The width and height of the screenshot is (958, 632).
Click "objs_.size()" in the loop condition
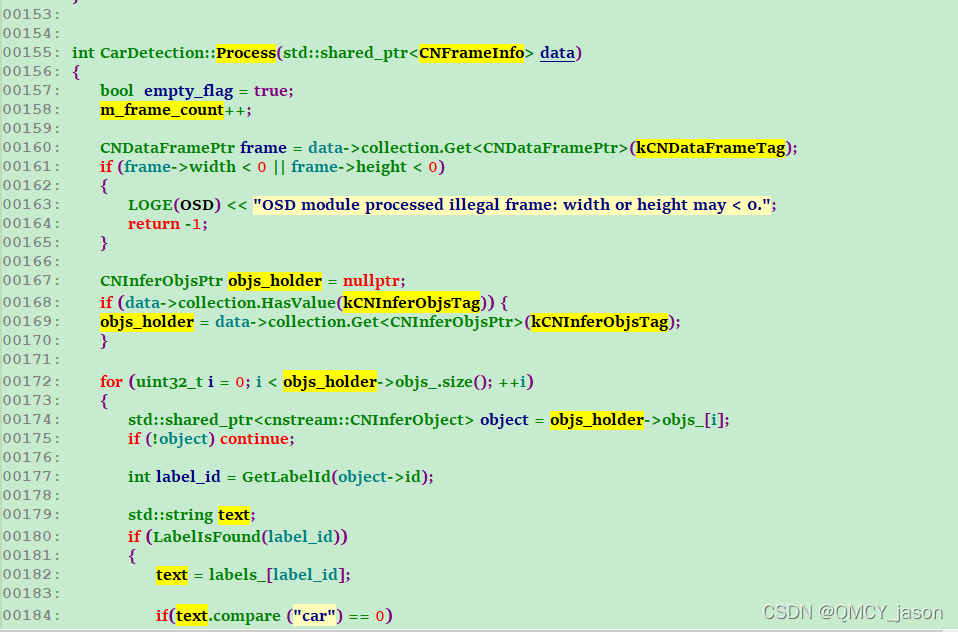(x=443, y=382)
